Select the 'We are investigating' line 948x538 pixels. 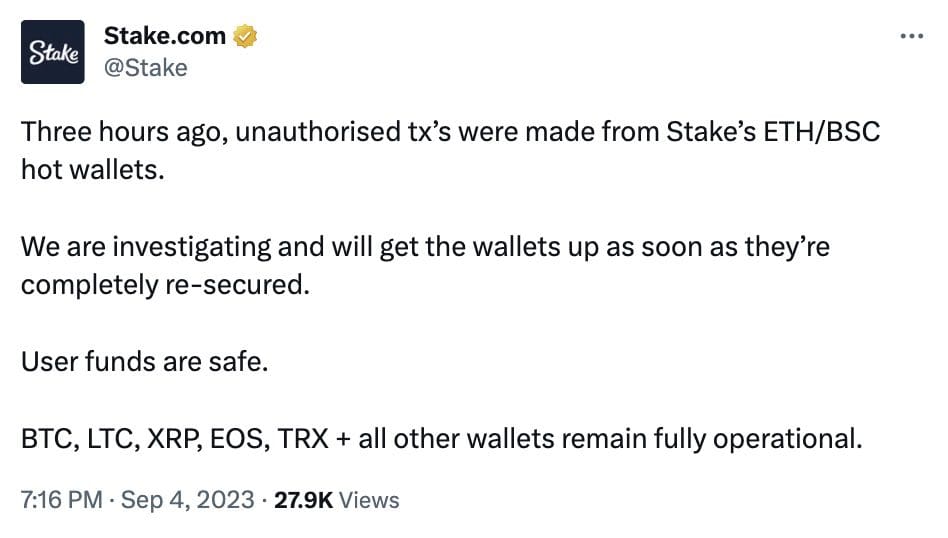(425, 247)
